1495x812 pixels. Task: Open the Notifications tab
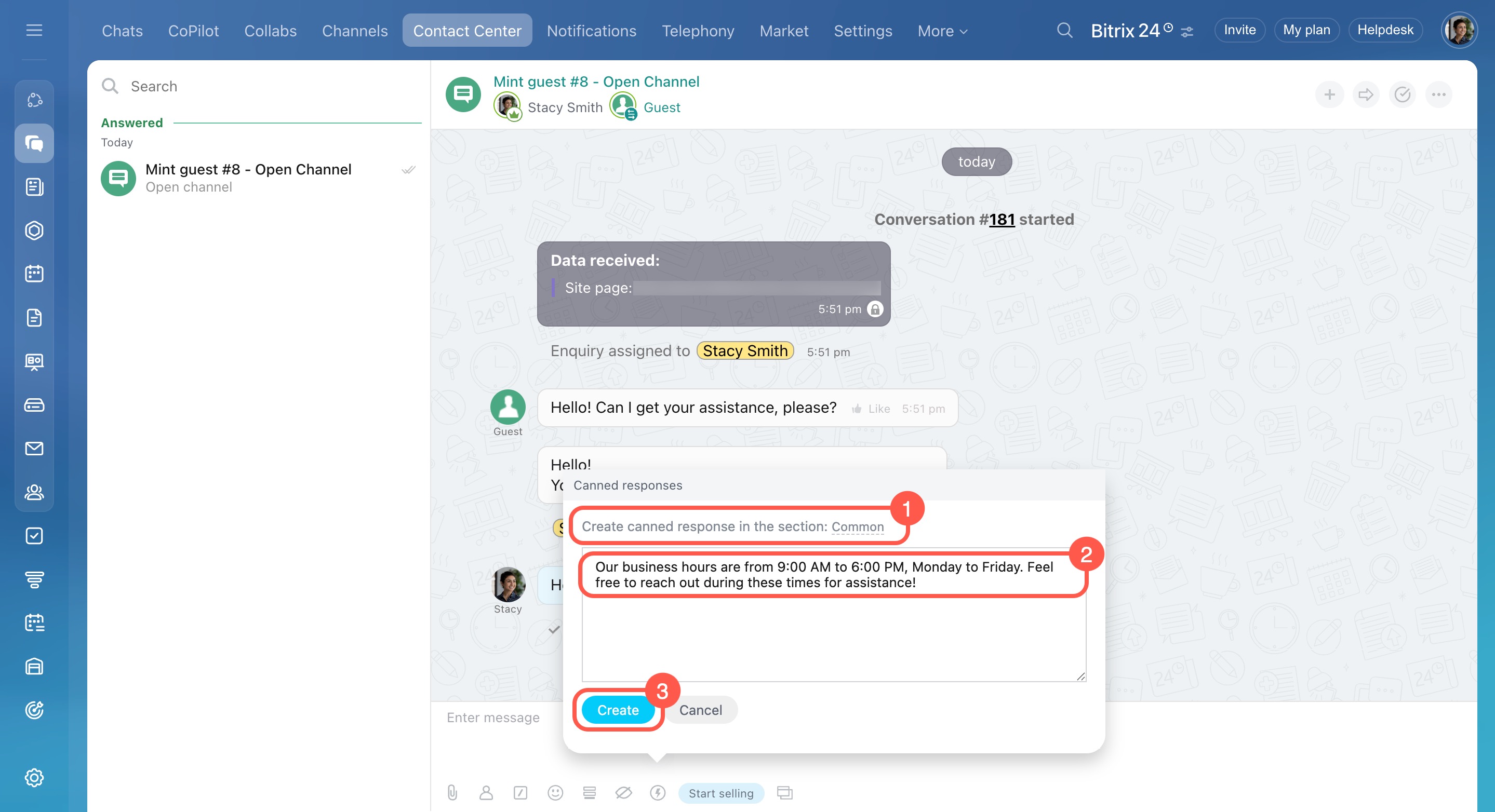pos(591,31)
